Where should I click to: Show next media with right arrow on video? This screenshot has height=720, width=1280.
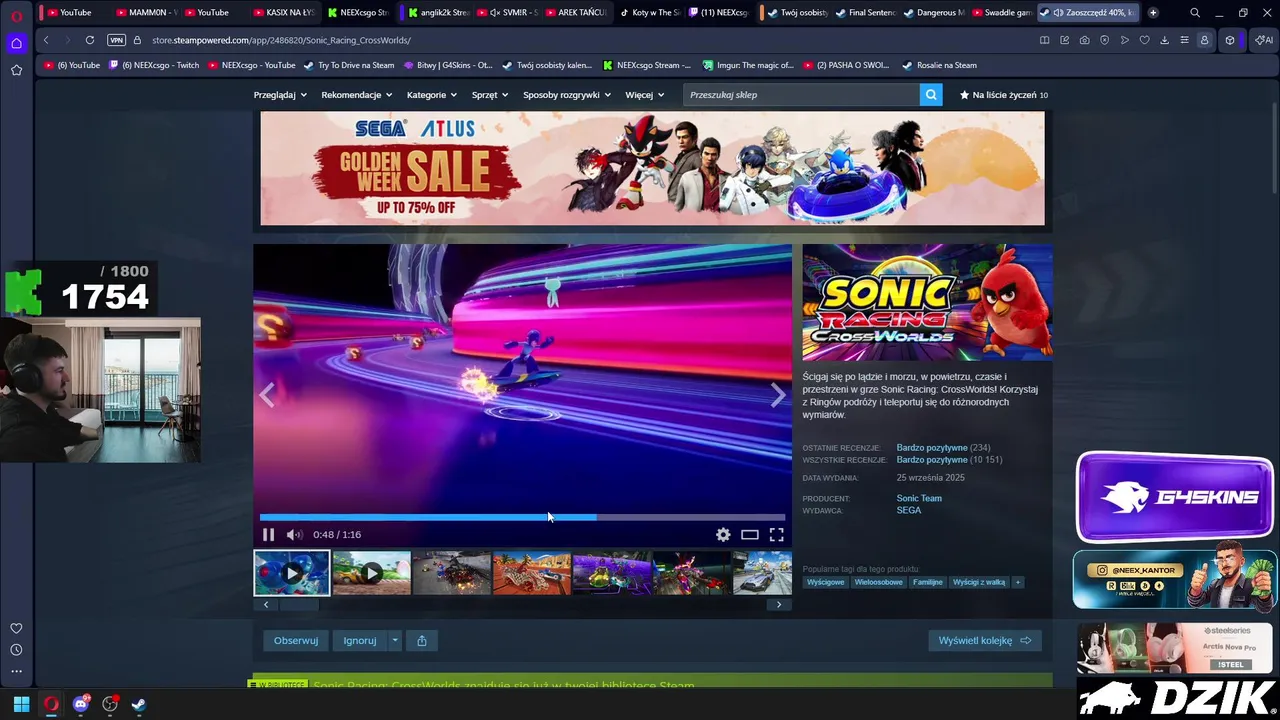[x=777, y=395]
